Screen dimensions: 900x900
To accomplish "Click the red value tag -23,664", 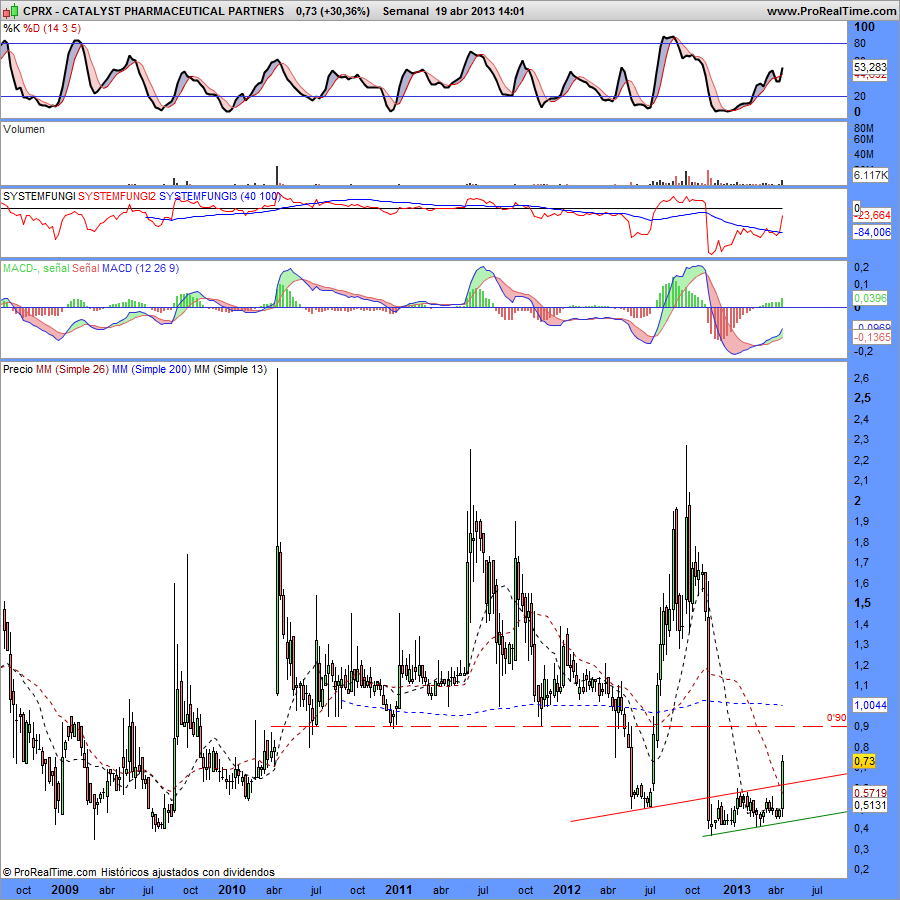I will (x=872, y=215).
